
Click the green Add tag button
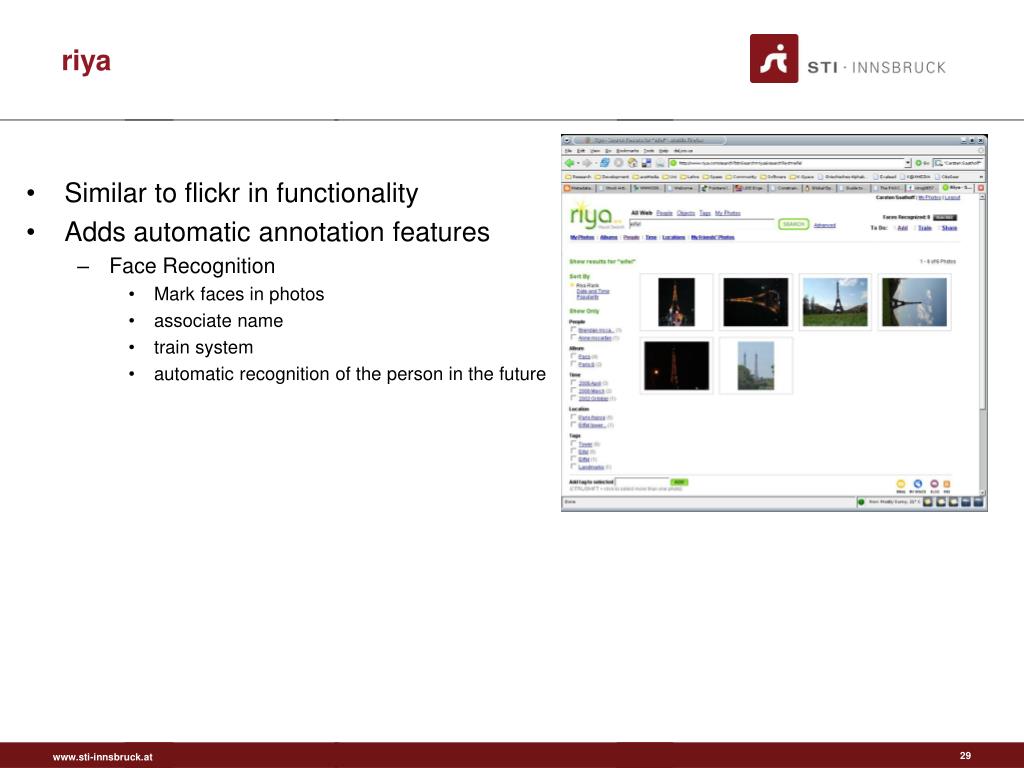pyautogui.click(x=679, y=482)
